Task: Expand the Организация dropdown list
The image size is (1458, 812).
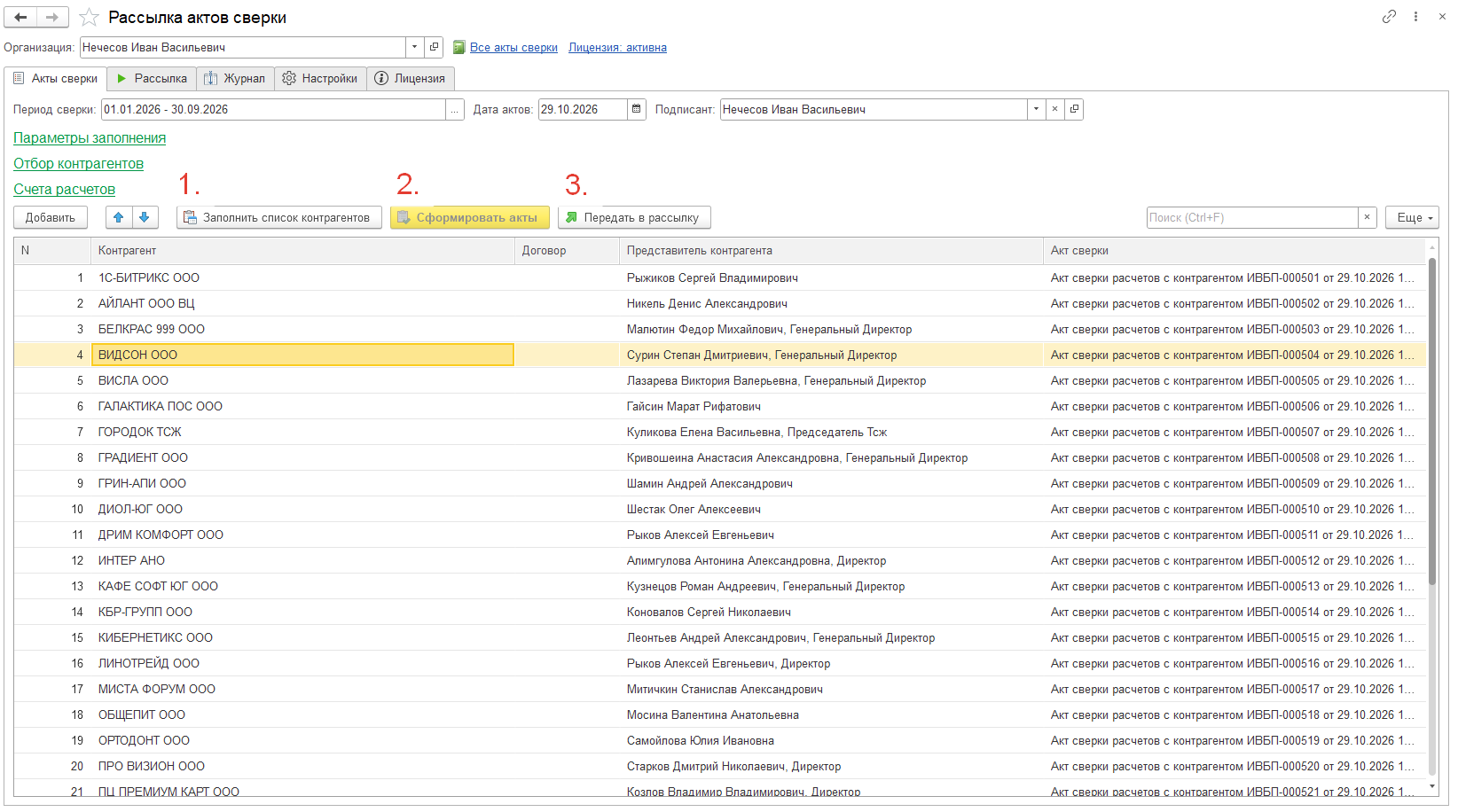Action: [414, 47]
